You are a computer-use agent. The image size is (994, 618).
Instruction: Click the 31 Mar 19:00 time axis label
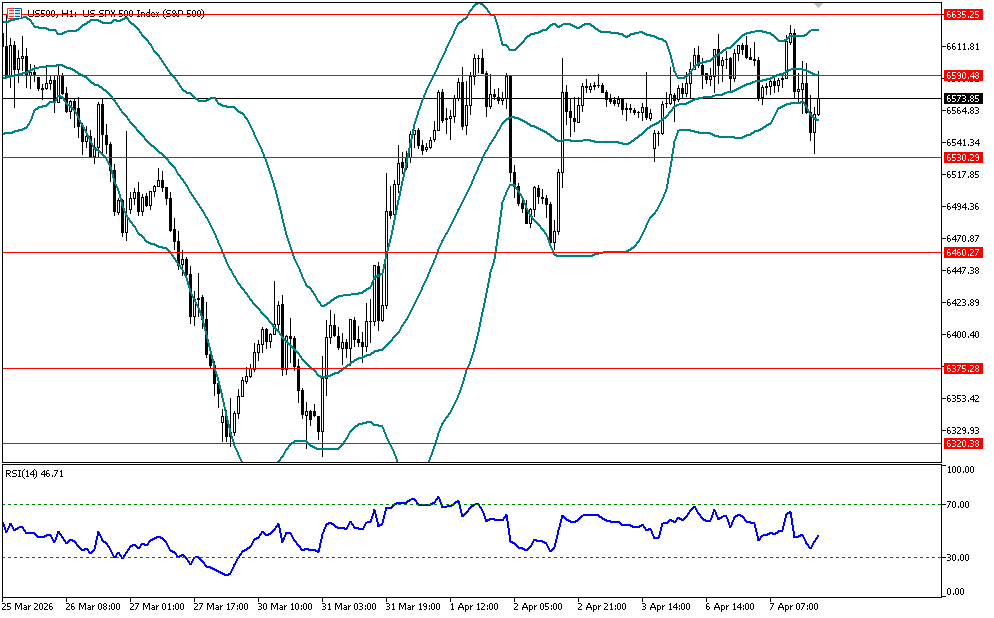[411, 606]
